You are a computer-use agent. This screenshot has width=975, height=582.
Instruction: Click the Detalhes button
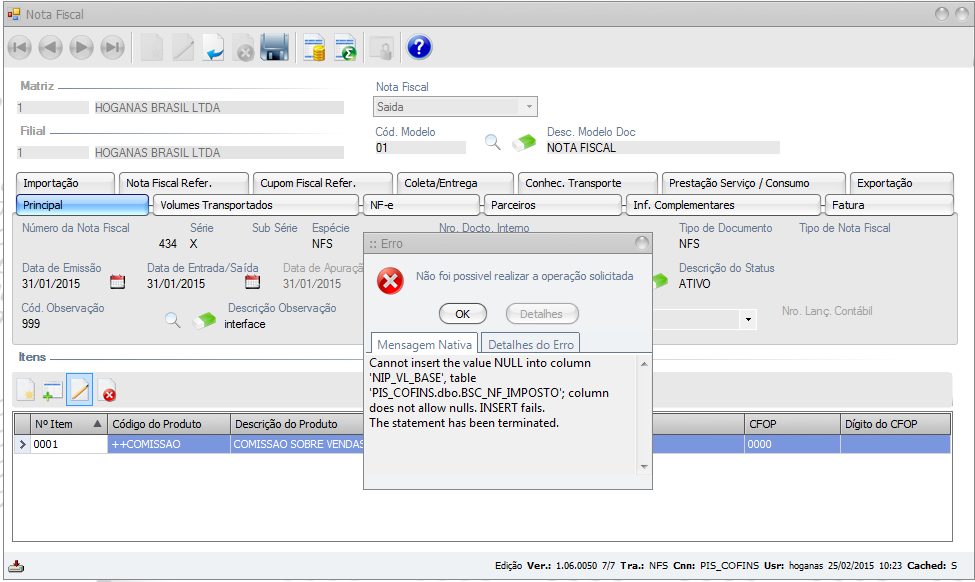click(541, 314)
